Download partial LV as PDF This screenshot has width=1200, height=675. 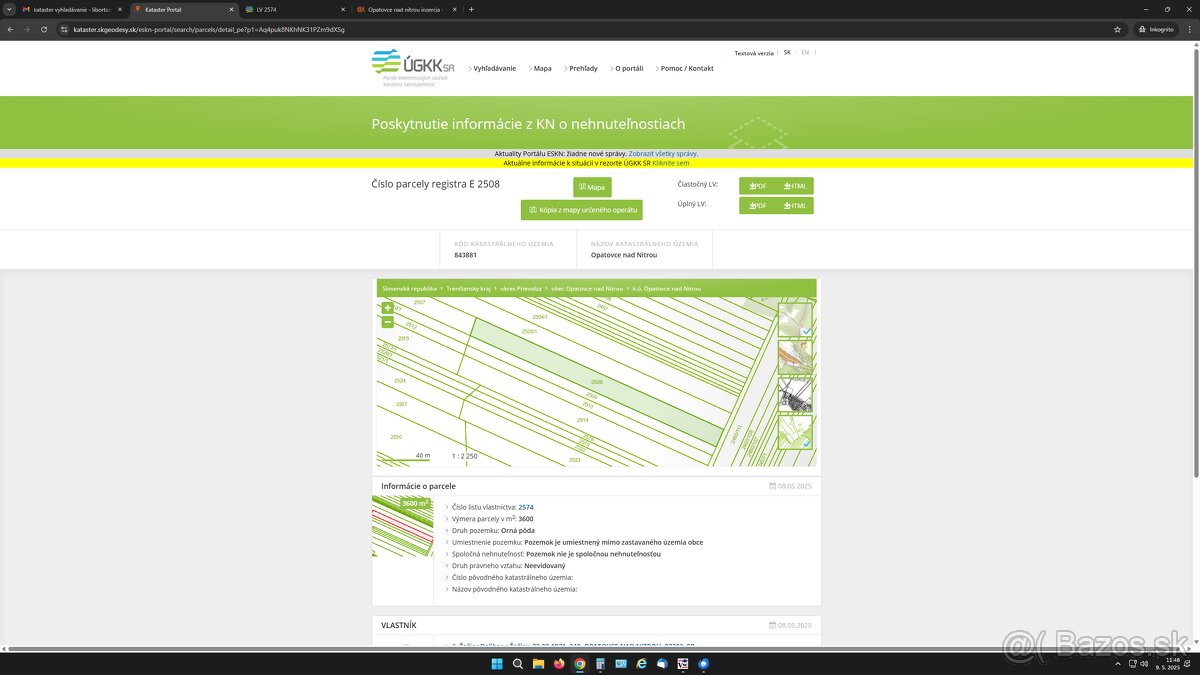757,186
